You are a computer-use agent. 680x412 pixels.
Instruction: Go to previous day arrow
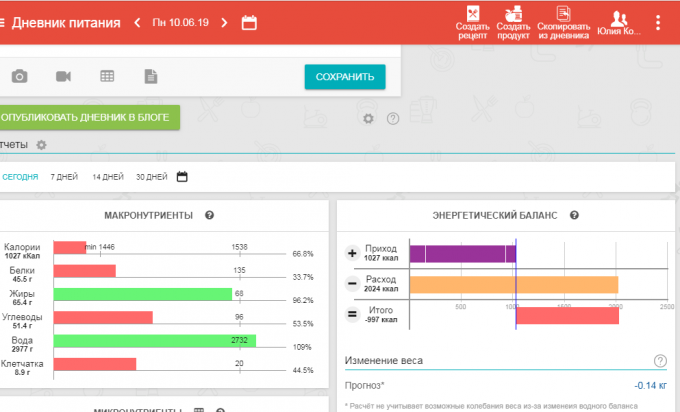(137, 22)
